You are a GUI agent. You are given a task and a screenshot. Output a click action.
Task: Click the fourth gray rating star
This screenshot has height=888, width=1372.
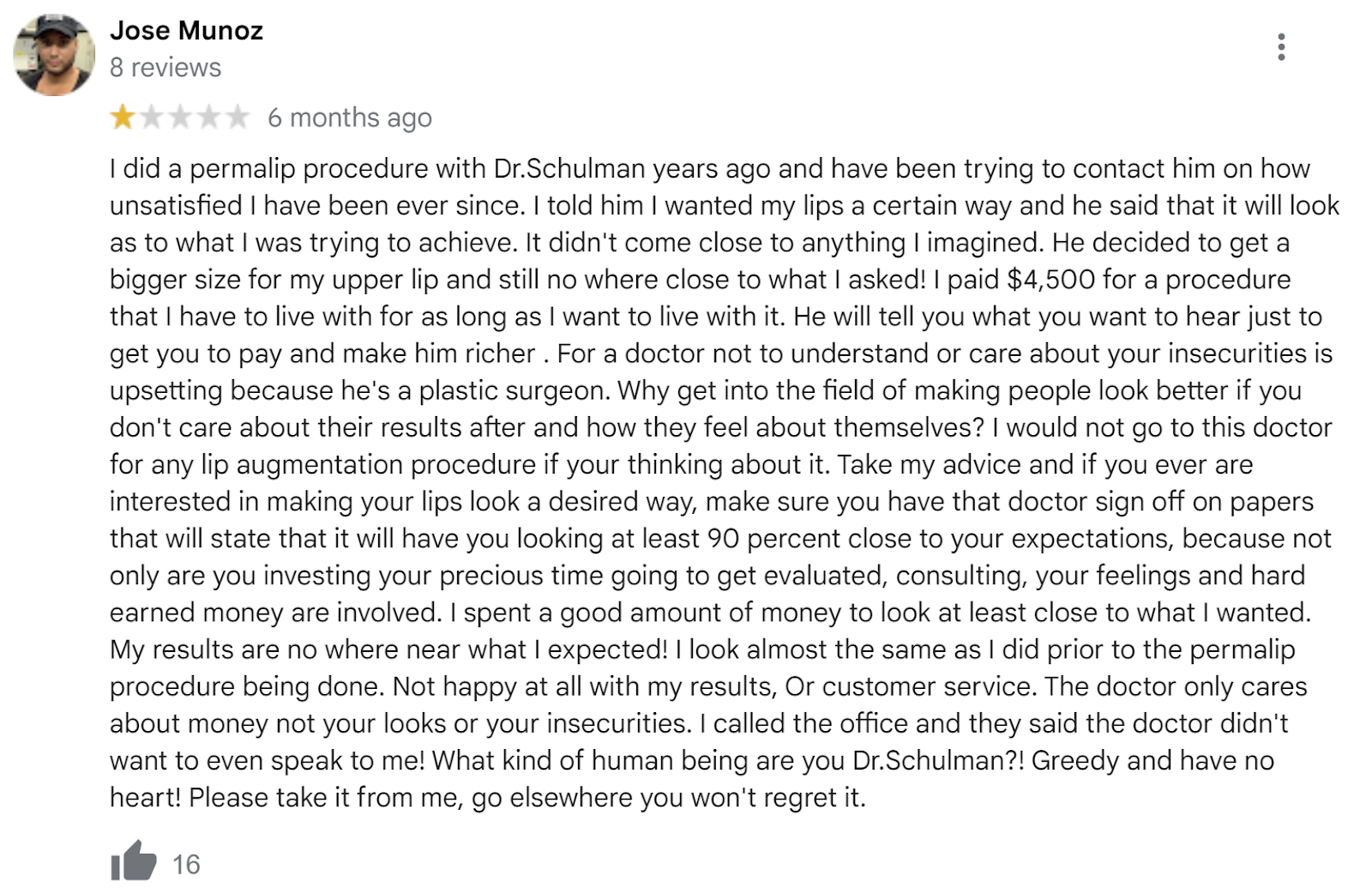point(208,117)
